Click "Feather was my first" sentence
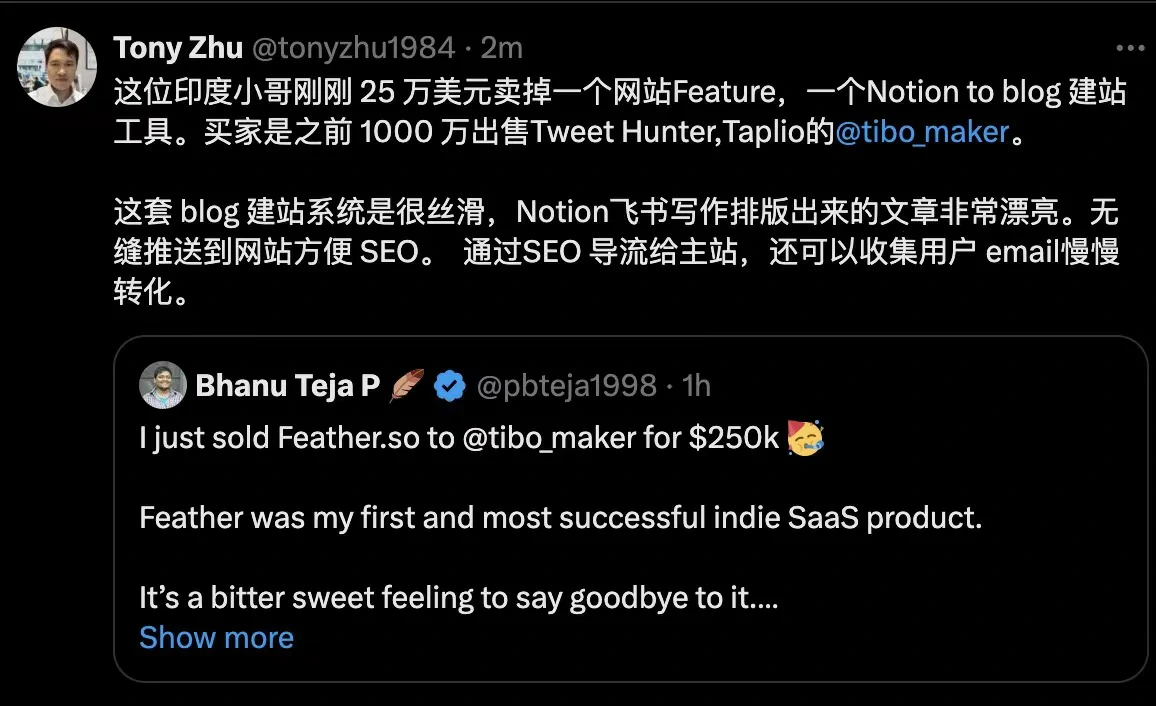Screen dimensions: 1156x706 (560, 518)
